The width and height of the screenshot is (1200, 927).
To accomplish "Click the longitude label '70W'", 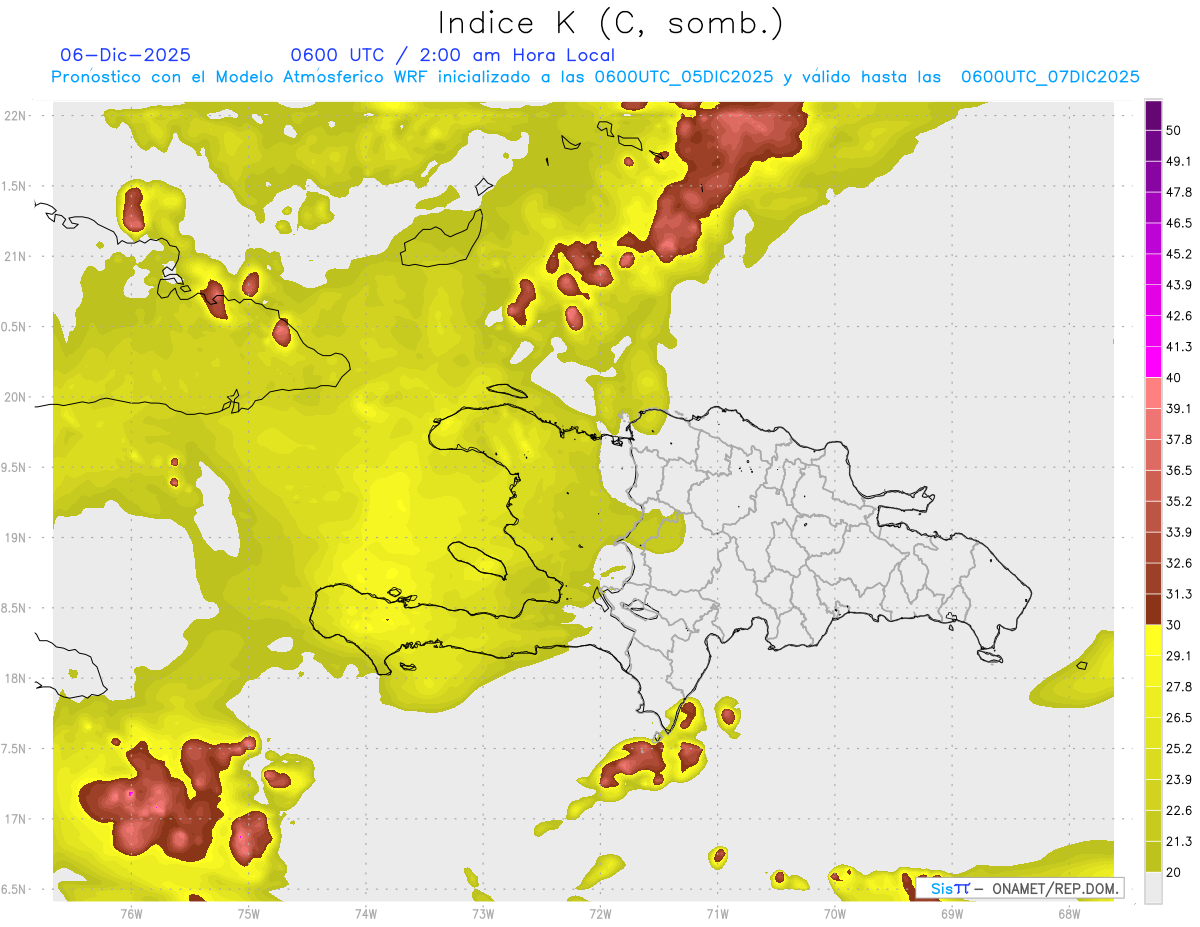I will click(x=835, y=913).
